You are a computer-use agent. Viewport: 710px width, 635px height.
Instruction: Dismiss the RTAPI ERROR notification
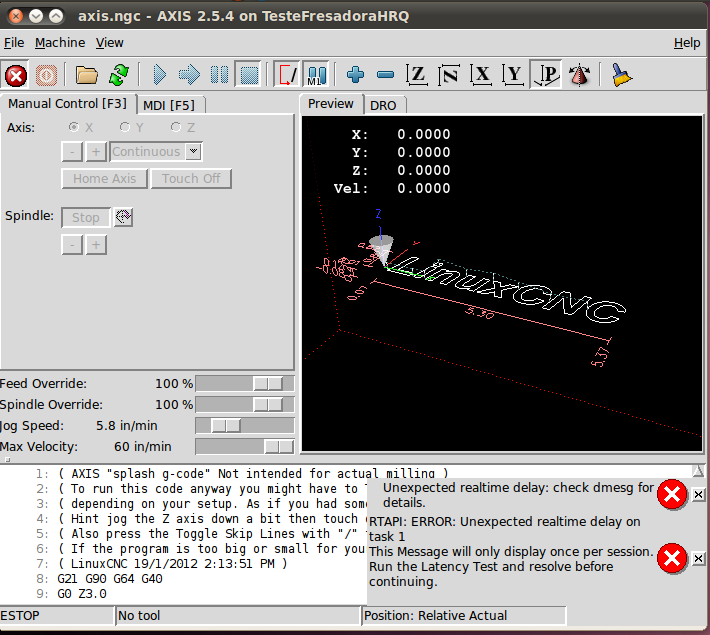coord(698,559)
